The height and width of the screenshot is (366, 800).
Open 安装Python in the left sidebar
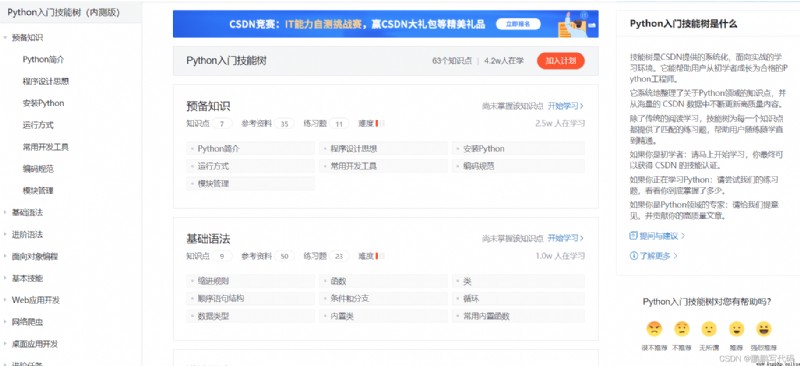[x=43, y=103]
